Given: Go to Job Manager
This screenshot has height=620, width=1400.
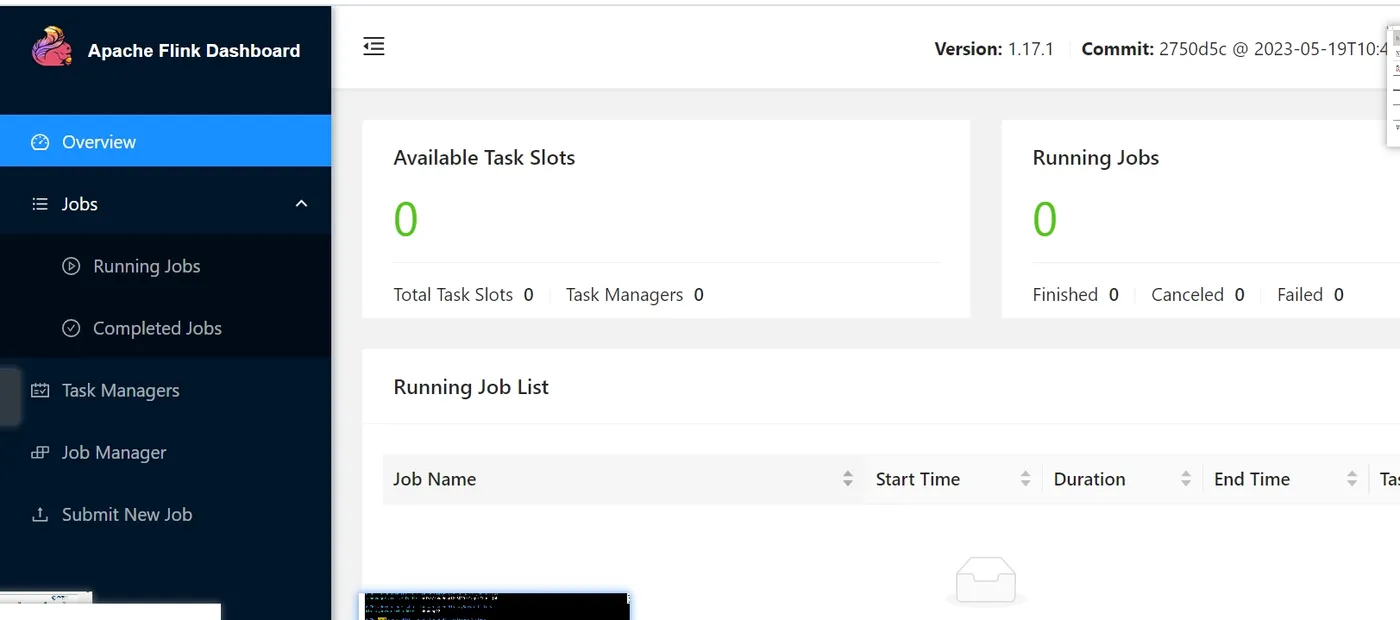Looking at the screenshot, I should (165, 452).
